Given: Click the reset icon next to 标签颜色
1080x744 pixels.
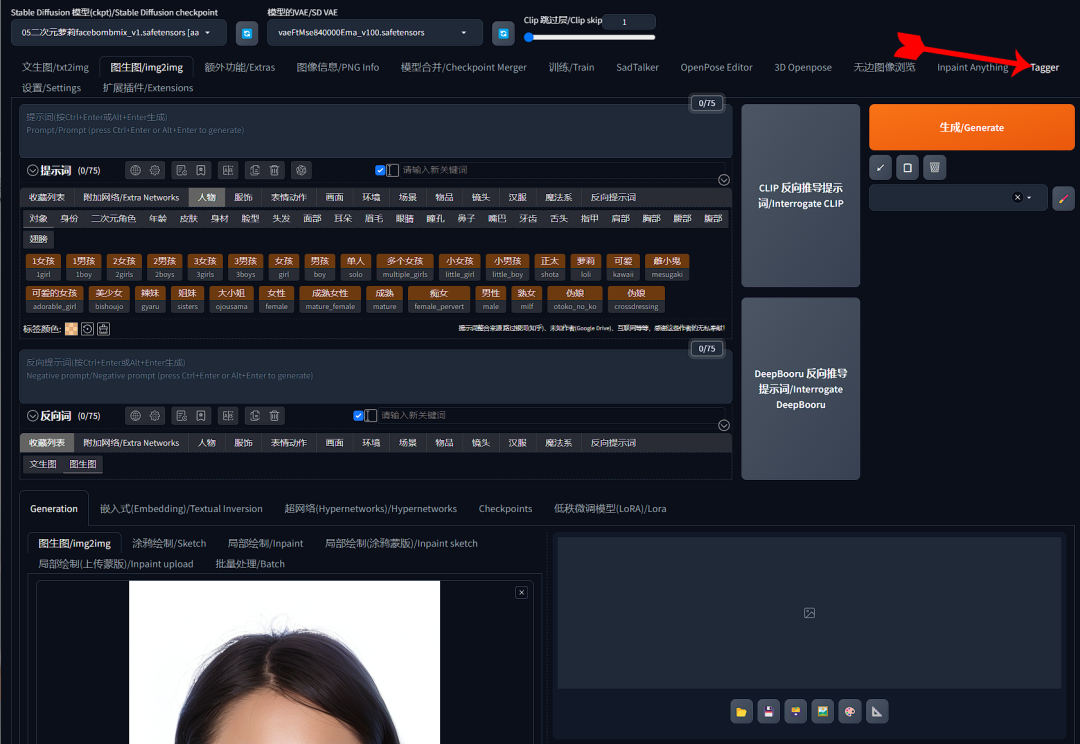Looking at the screenshot, I should [x=87, y=329].
